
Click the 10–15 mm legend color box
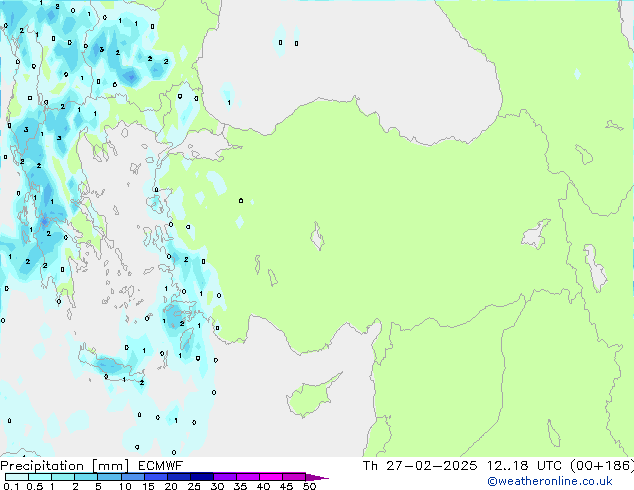(x=132, y=477)
